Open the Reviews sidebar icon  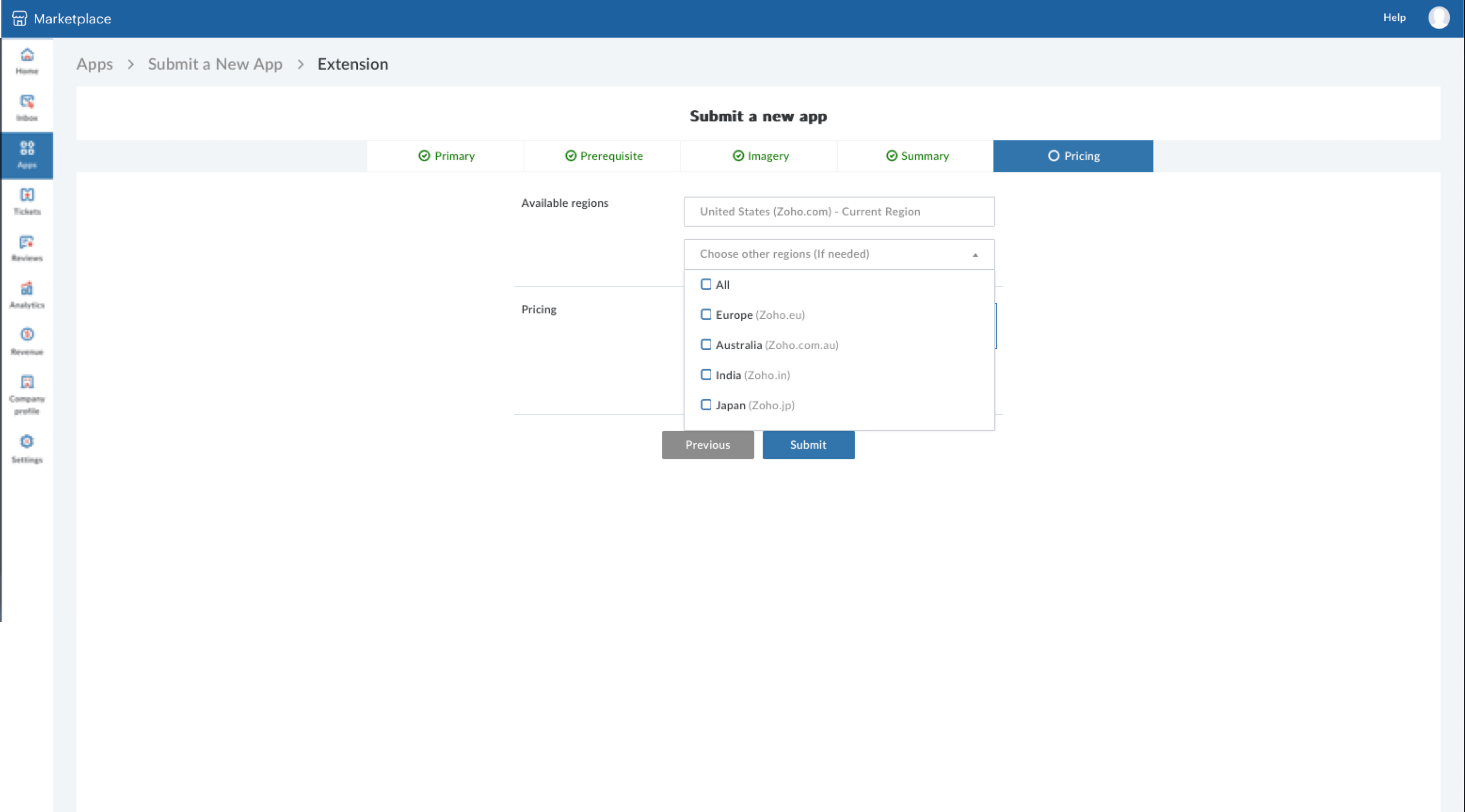27,248
